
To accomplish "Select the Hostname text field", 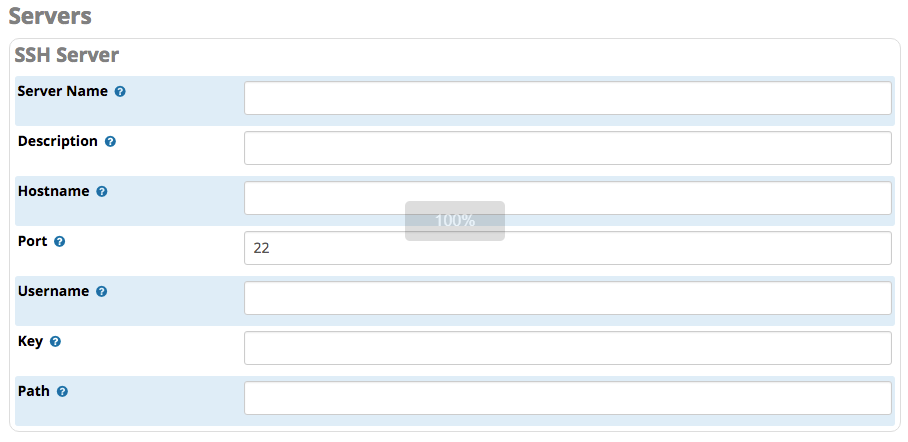I will [568, 198].
